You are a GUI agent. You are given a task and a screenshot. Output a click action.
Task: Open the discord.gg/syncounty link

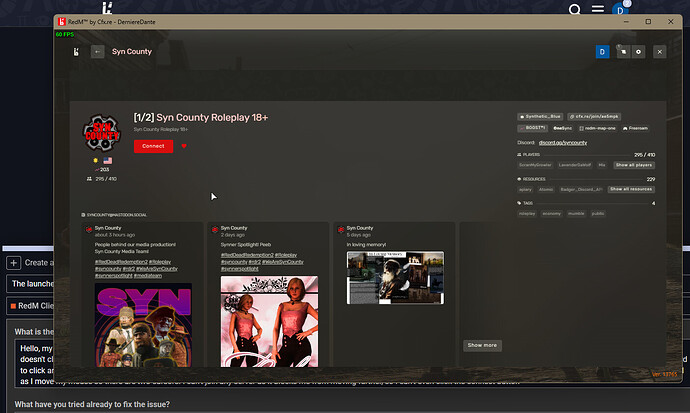[x=563, y=143]
